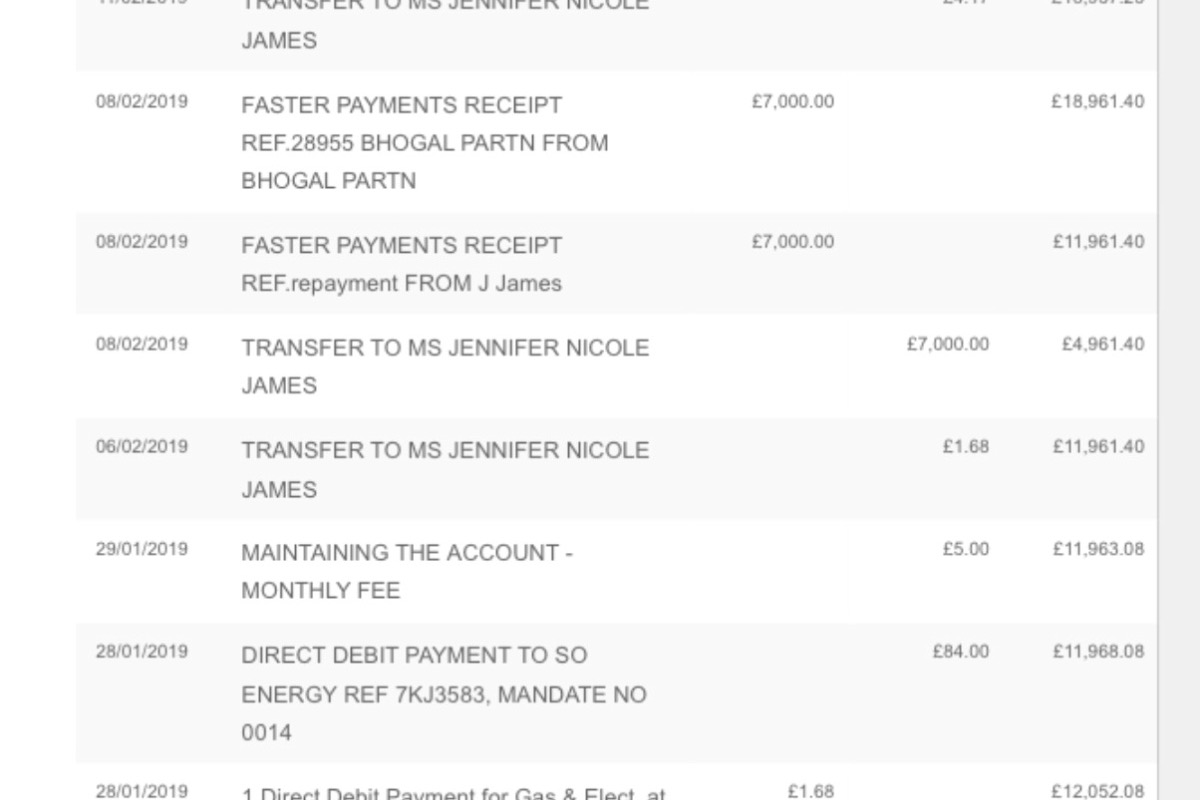
Task: Click the £4,961.40 balance amount
Action: point(1103,344)
